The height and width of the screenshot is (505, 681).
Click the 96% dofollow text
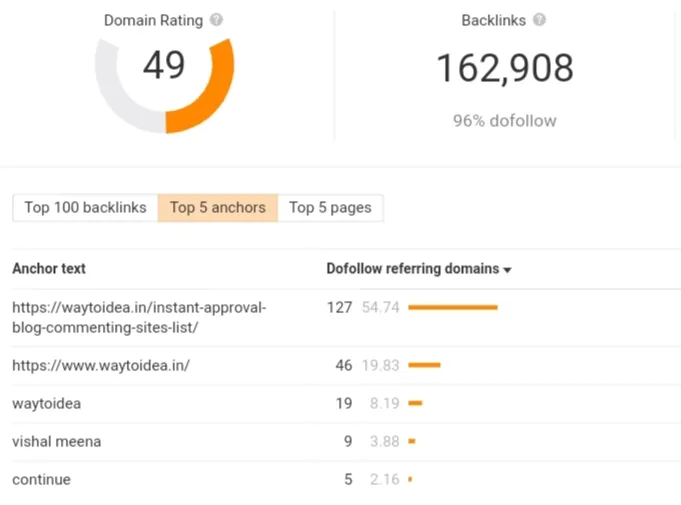[x=505, y=121]
